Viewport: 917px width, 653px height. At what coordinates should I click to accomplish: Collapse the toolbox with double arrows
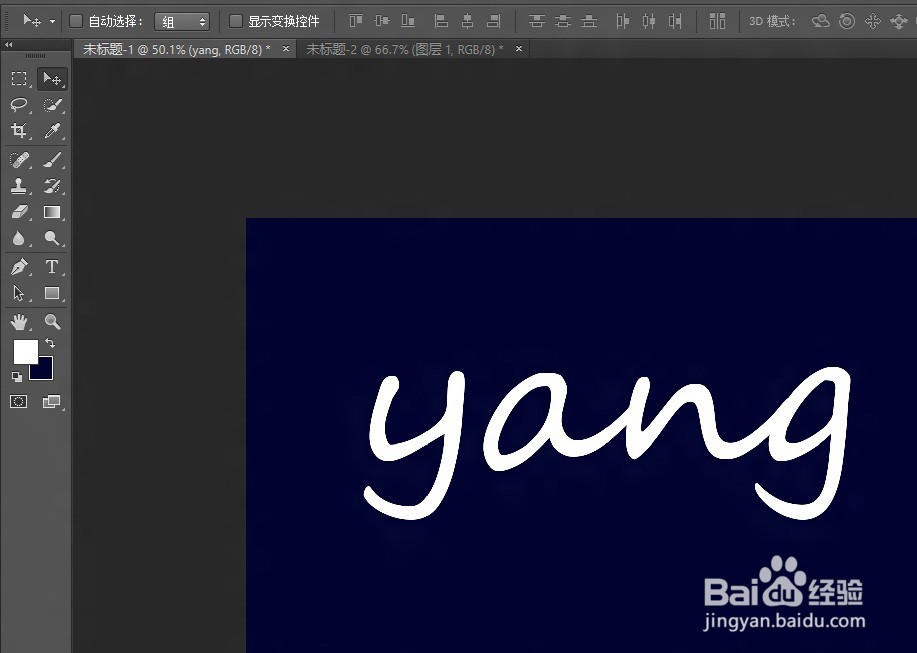point(8,44)
